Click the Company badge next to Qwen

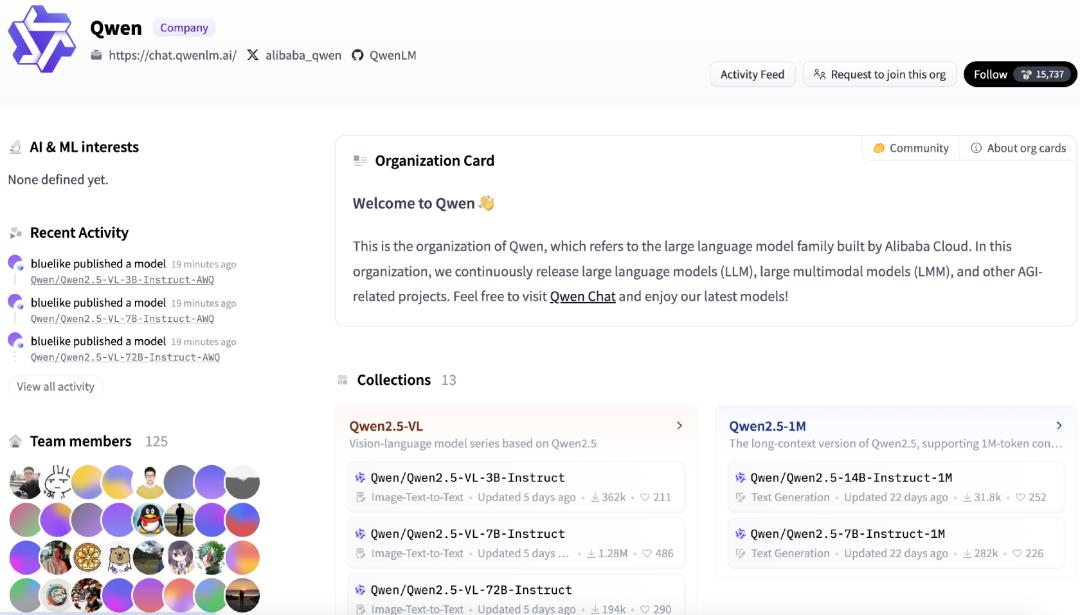point(184,28)
